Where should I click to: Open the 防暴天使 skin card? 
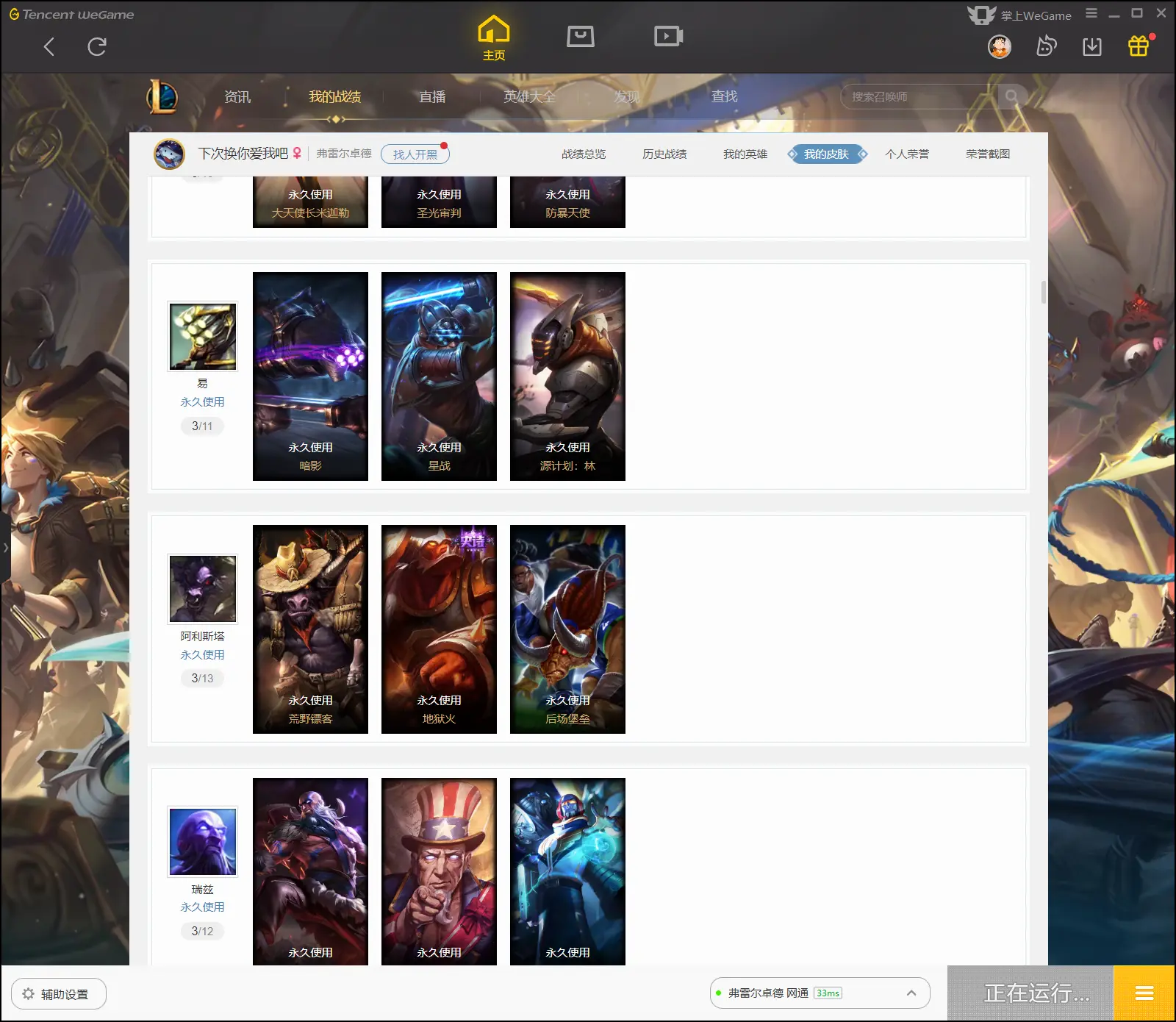[x=567, y=202]
